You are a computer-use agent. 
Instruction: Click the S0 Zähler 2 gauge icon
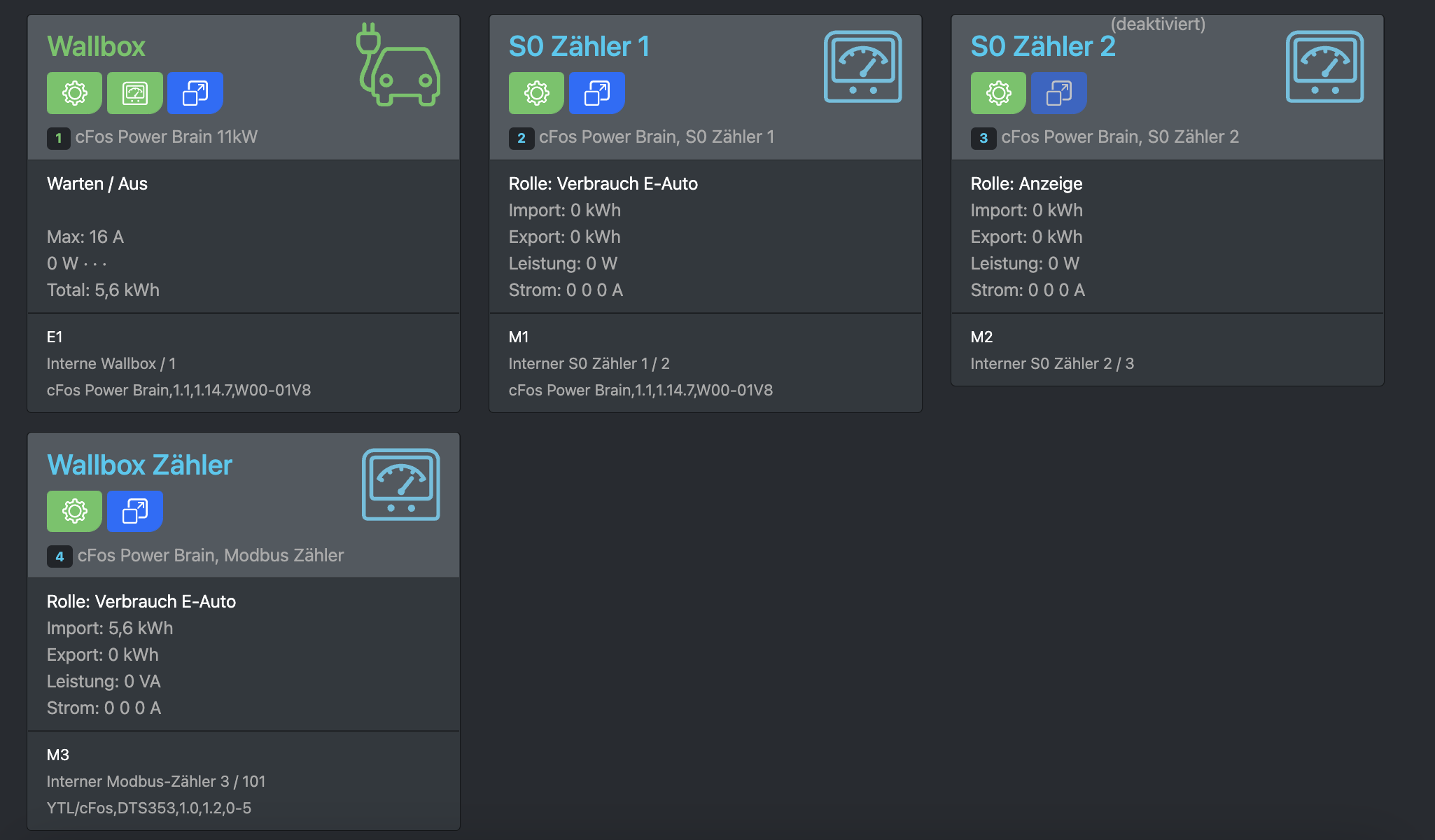(x=1324, y=66)
